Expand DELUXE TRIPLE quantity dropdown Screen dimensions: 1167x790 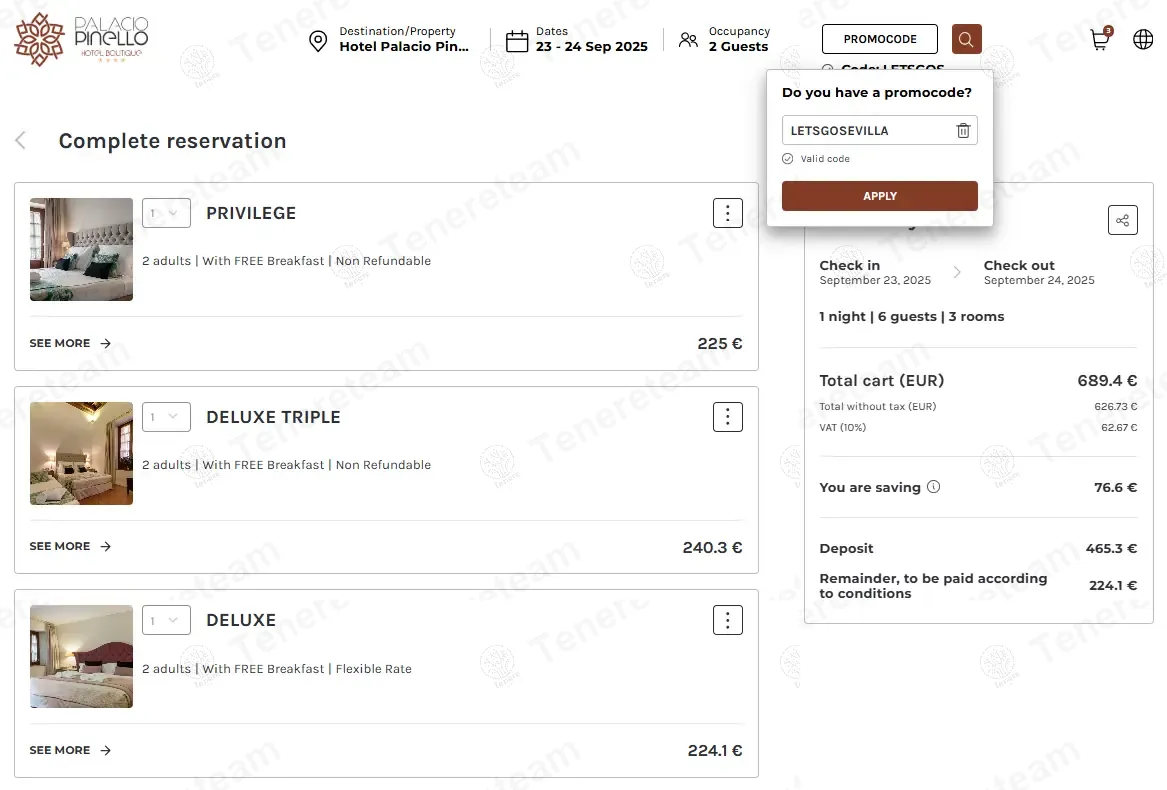click(167, 417)
